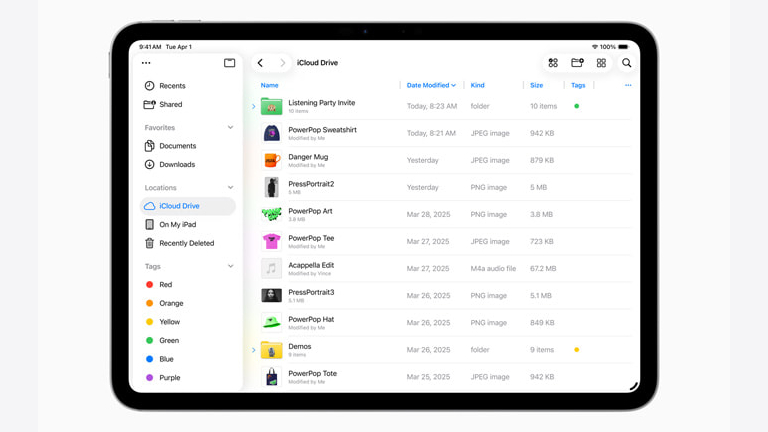Image resolution: width=768 pixels, height=432 pixels.
Task: Select PressPortrait2 thumbnail
Action: coord(271,187)
